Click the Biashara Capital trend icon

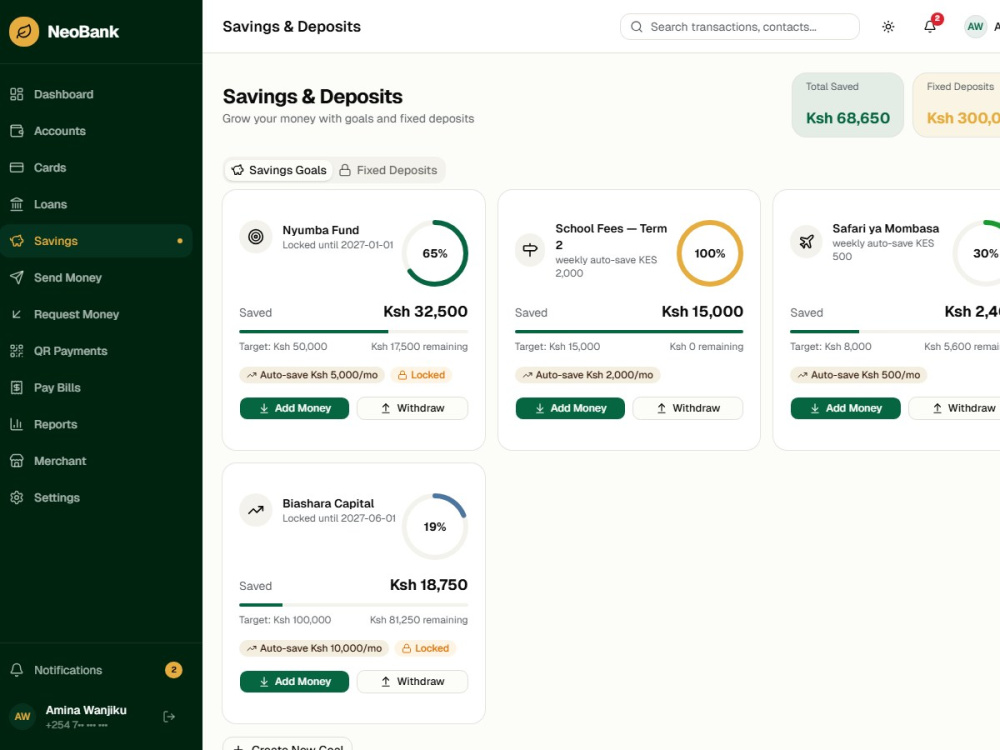click(256, 510)
